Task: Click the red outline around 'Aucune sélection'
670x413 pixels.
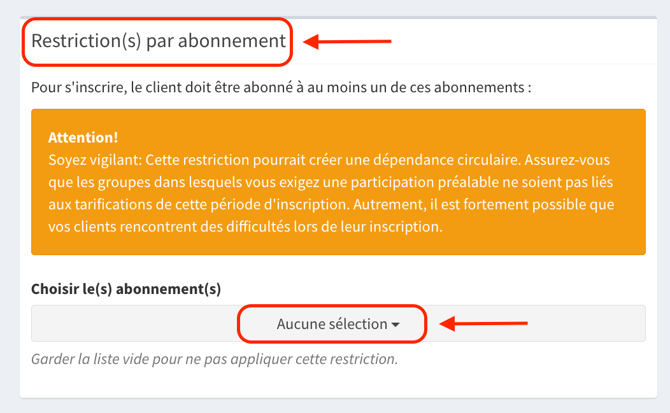Action: [332, 307]
